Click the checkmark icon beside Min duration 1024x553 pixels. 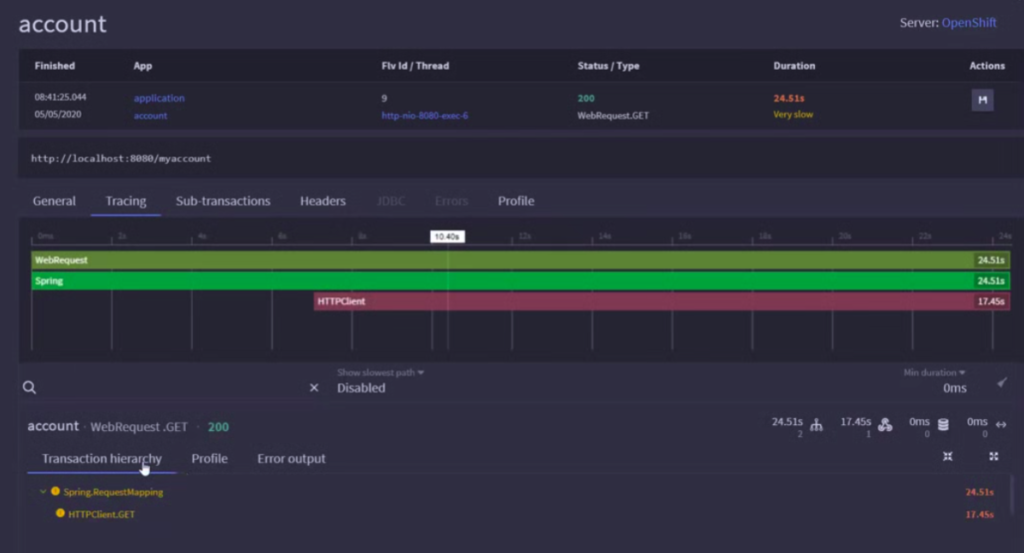(1002, 383)
